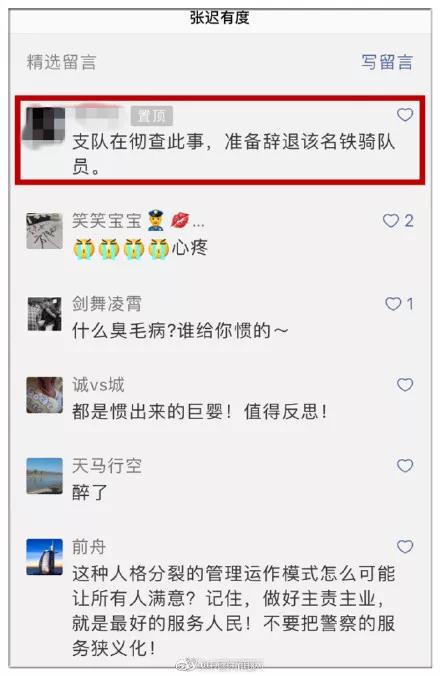This screenshot has height=676, width=440.
Task: Like 剑舞凌霄's comment with heart icon
Action: [x=393, y=304]
